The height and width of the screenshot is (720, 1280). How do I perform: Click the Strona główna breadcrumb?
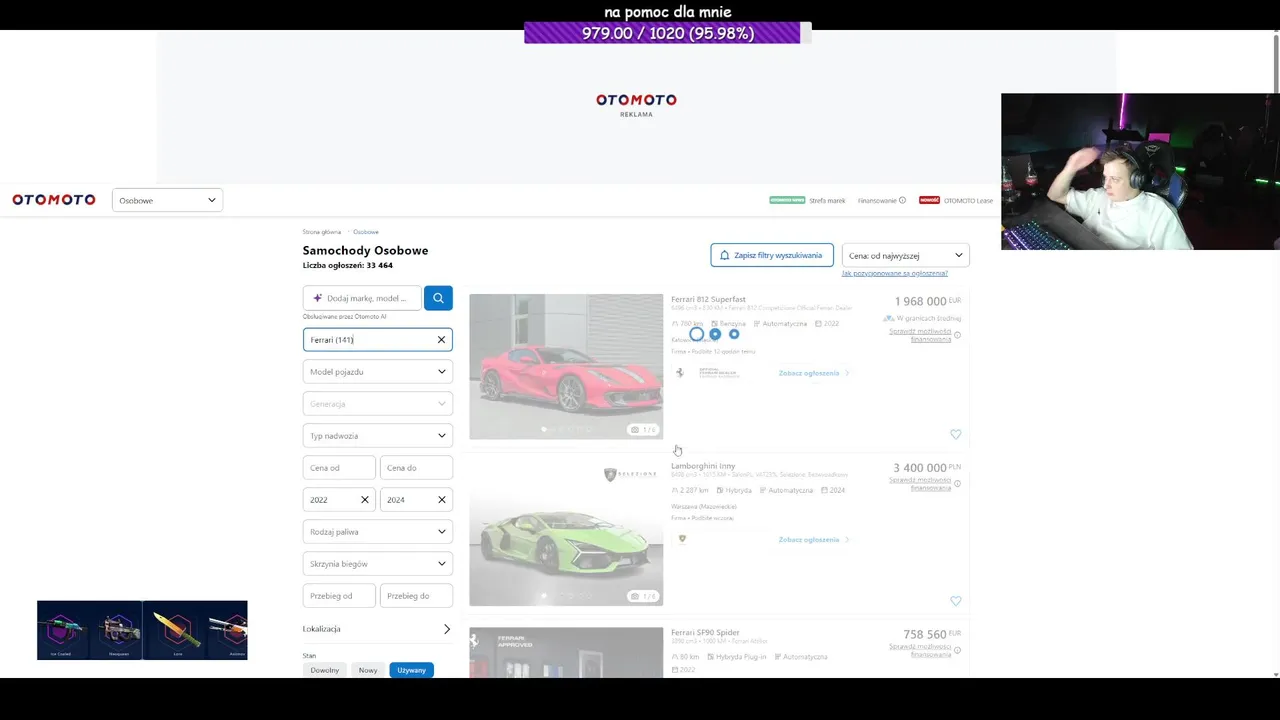pyautogui.click(x=322, y=232)
